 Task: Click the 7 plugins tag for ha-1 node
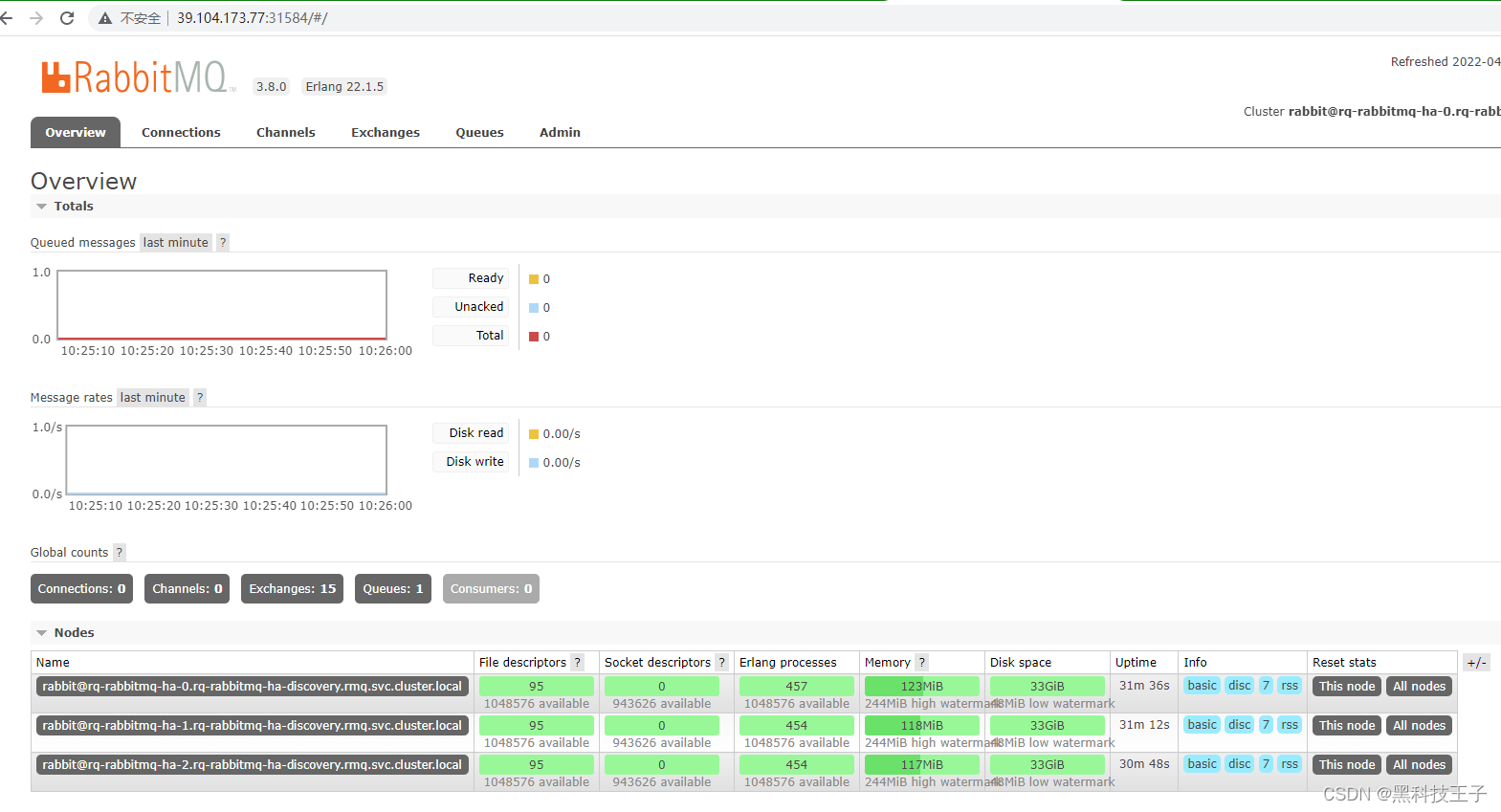coord(1266,725)
